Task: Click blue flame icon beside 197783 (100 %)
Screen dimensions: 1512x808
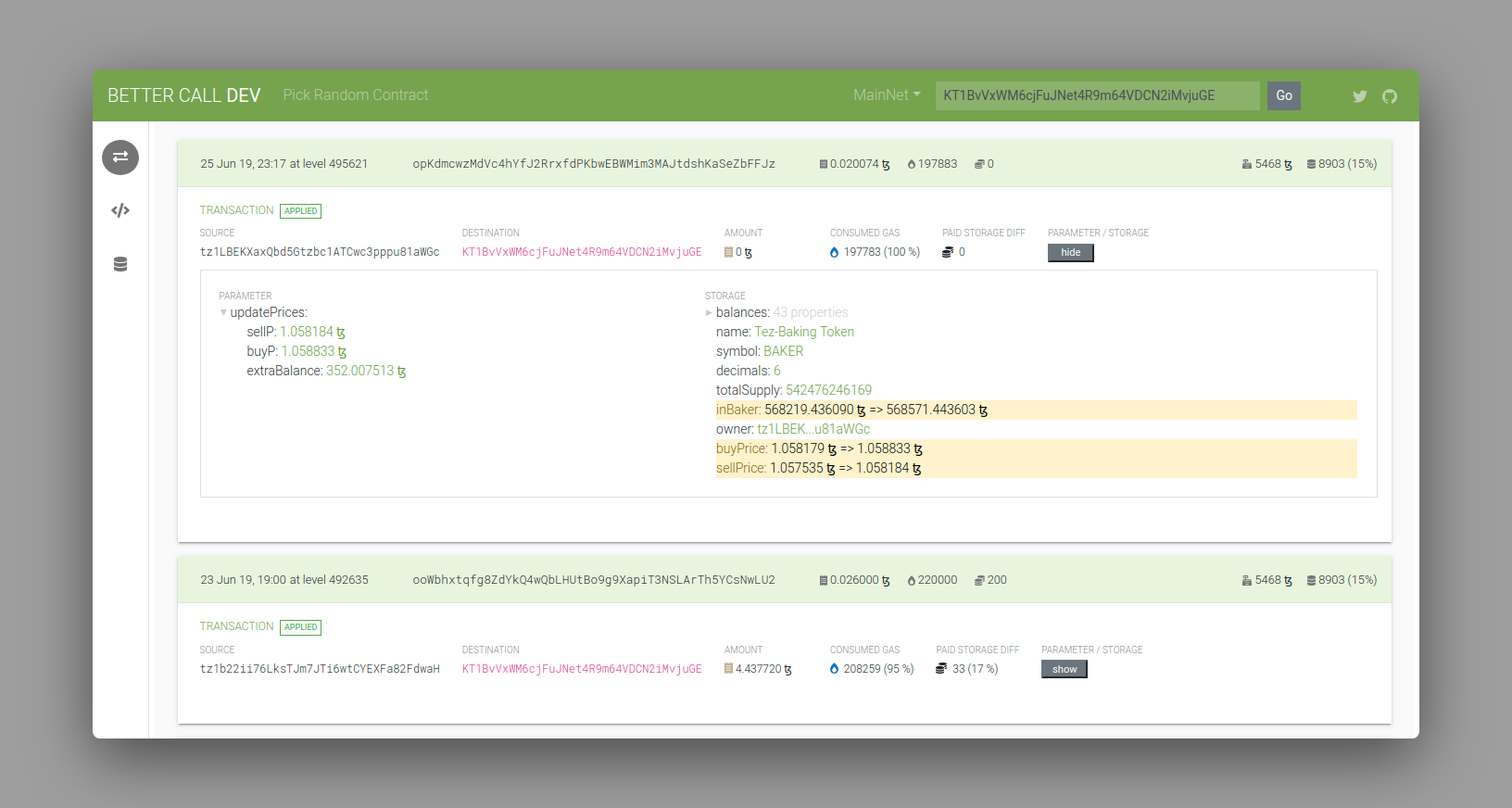Action: tap(834, 252)
